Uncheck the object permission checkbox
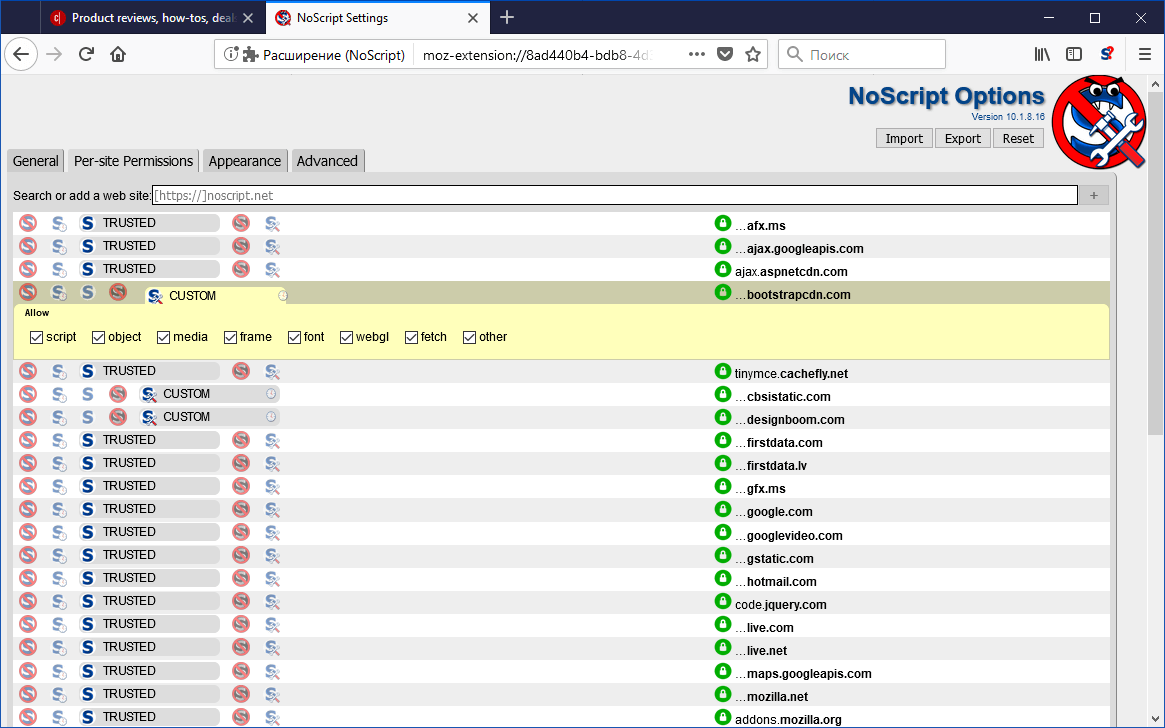Image resolution: width=1165 pixels, height=728 pixels. click(x=98, y=337)
